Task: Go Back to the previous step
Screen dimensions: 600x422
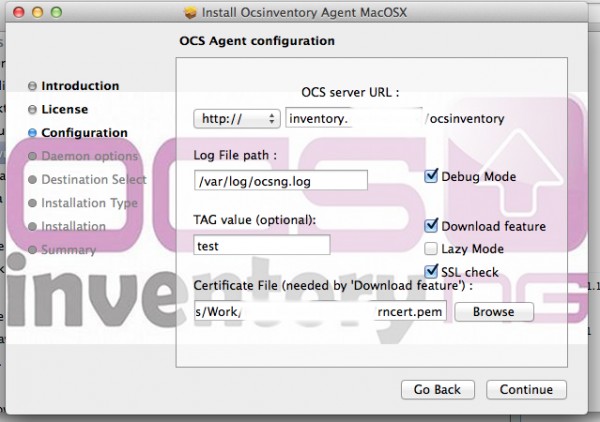Action: click(438, 389)
